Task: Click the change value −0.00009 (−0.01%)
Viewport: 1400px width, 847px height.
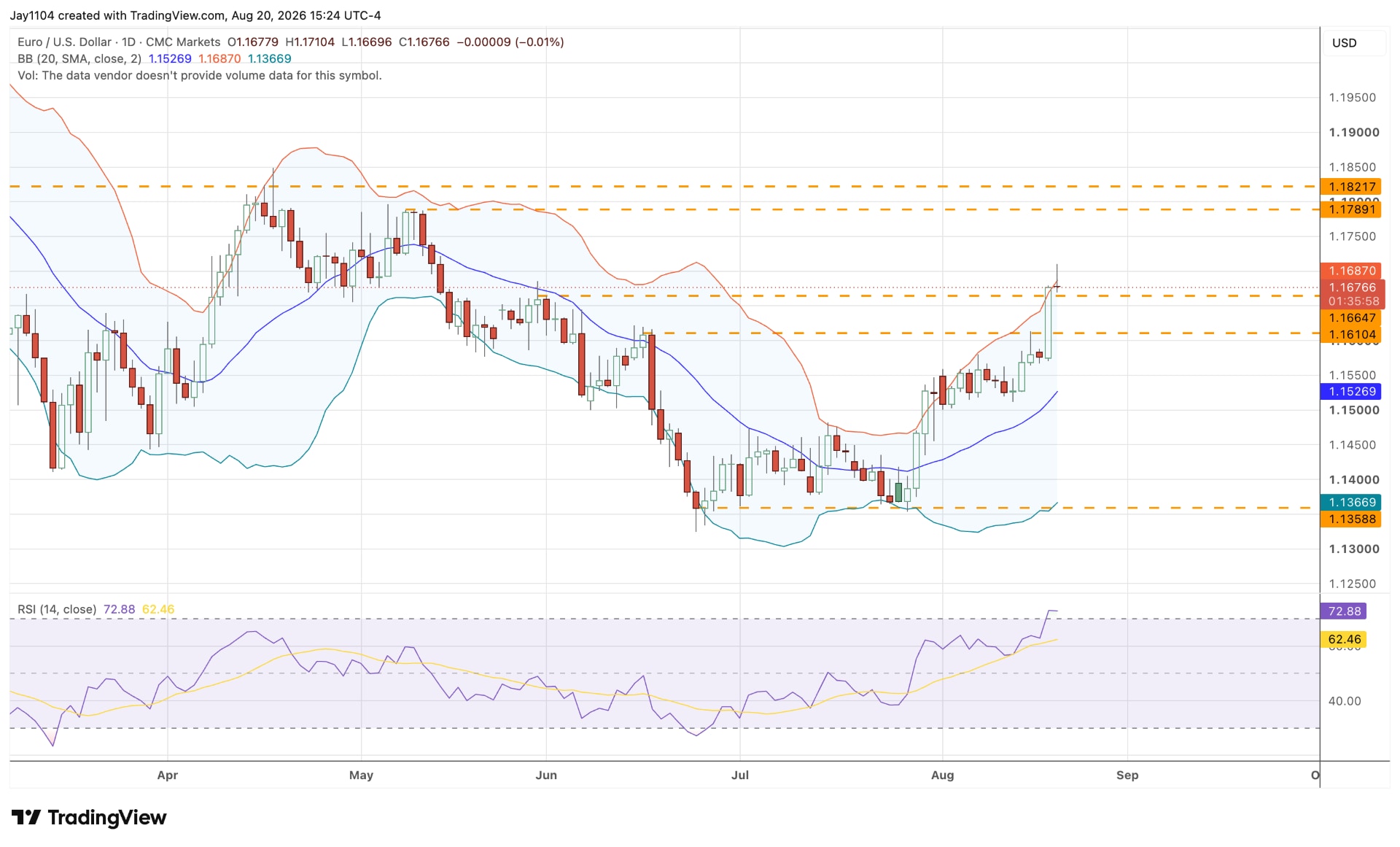Action: point(510,42)
